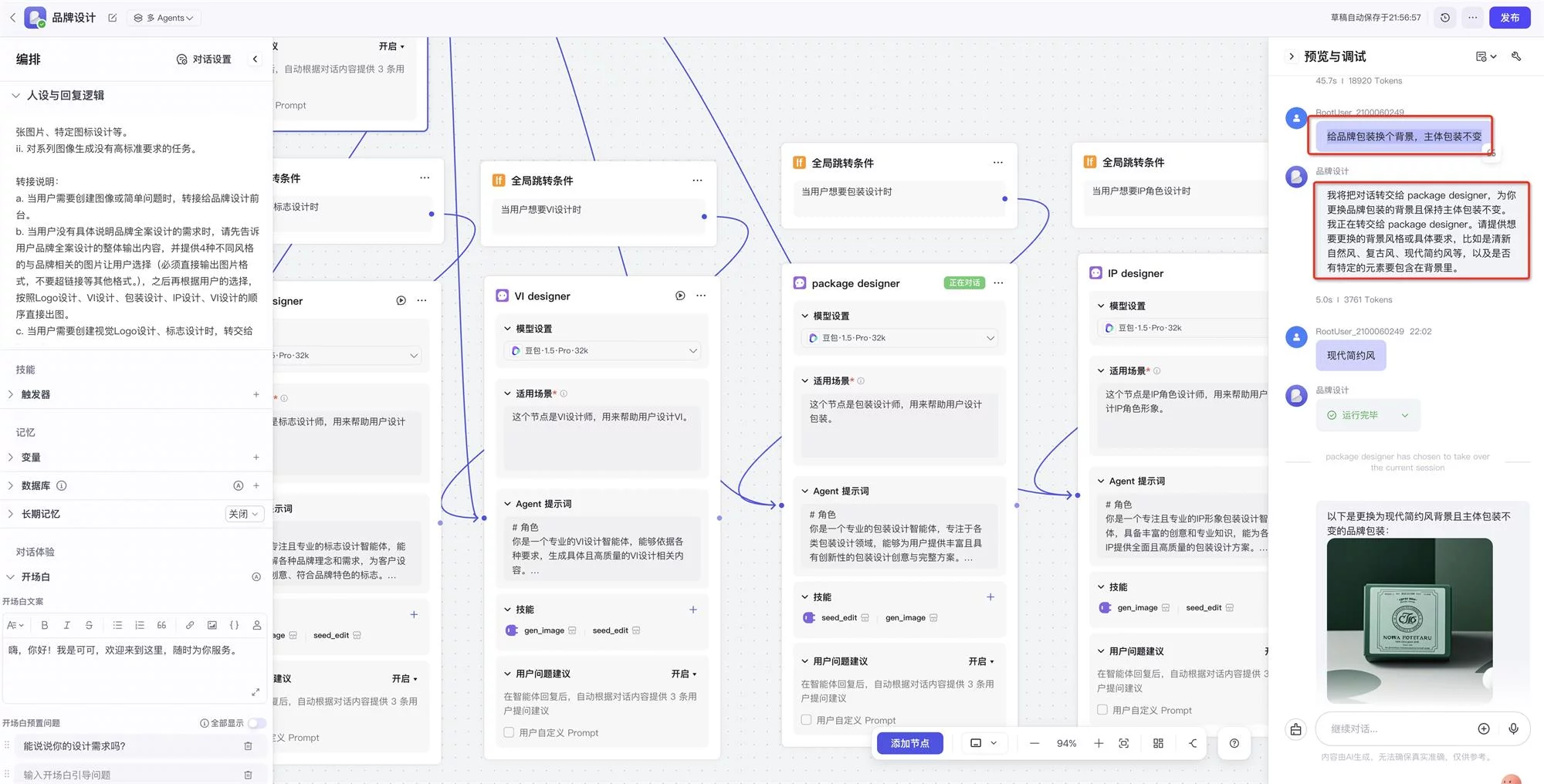Click the 添加节点 button
This screenshot has height=784, width=1544.
(909, 743)
